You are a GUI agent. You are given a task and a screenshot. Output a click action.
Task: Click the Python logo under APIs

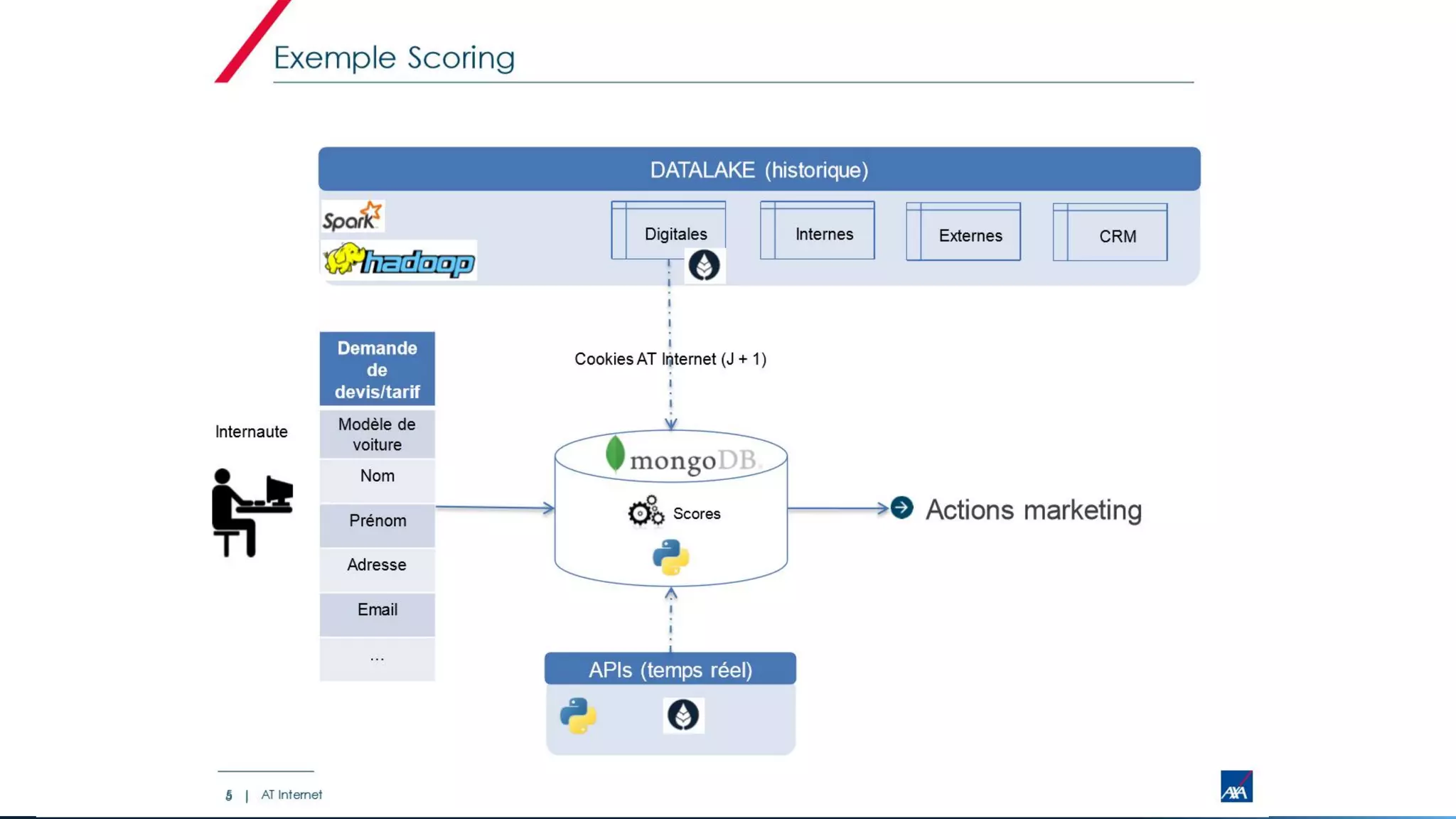click(578, 715)
